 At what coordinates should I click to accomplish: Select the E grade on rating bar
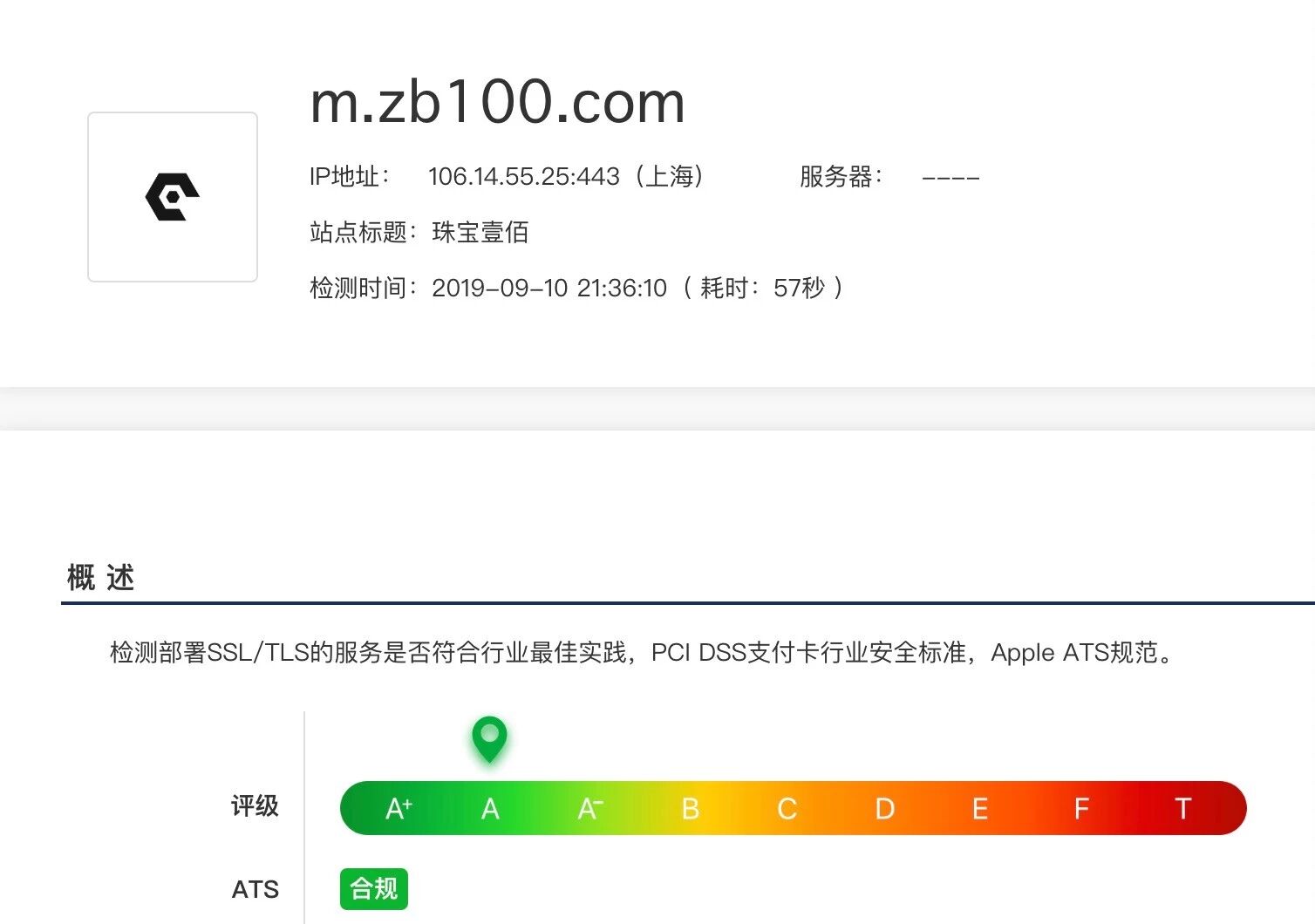(980, 809)
